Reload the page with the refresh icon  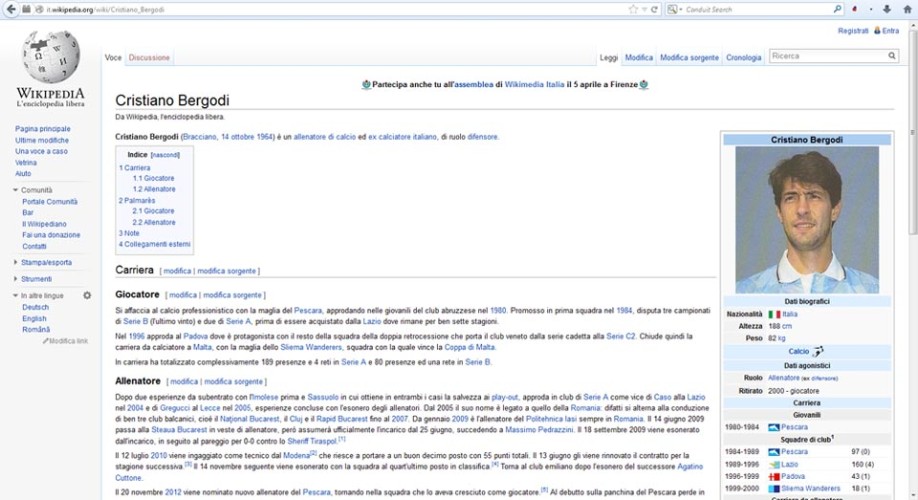pyautogui.click(x=654, y=9)
